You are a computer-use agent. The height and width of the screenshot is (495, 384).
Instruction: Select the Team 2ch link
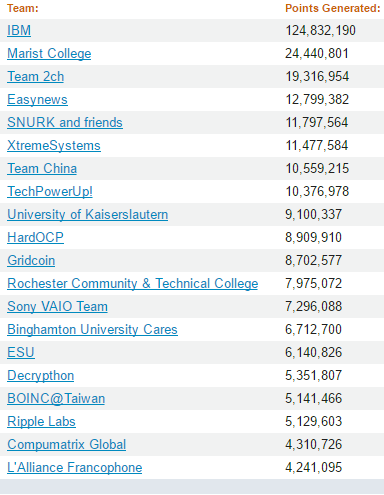[35, 77]
